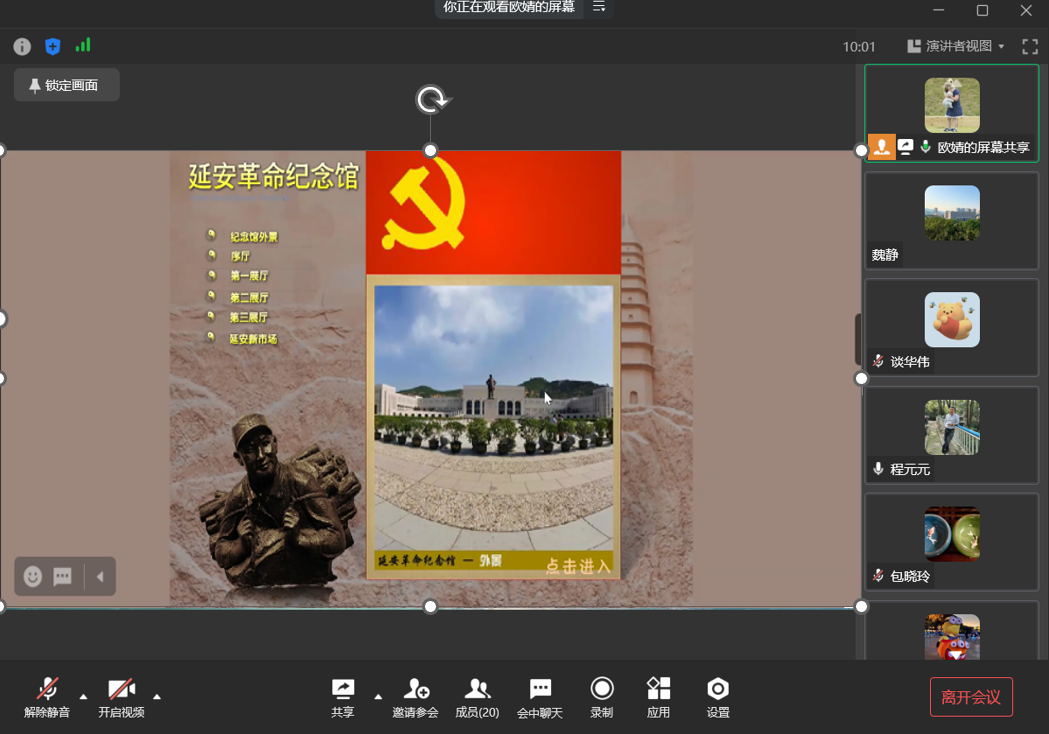
Task: Expand audio options arrow beside mute
Action: pyautogui.click(x=83, y=696)
